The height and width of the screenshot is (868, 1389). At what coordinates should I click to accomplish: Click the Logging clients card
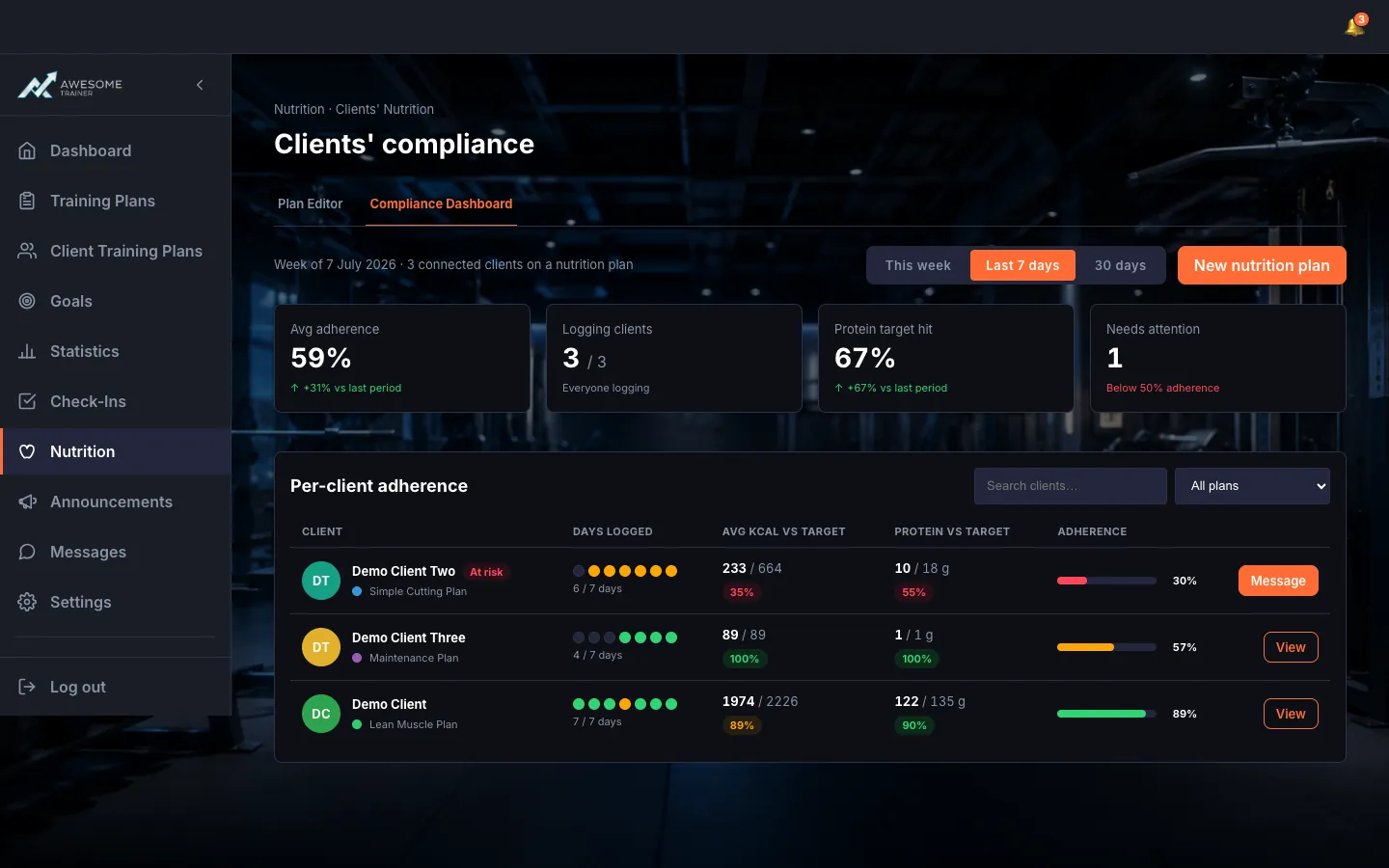[674, 359]
